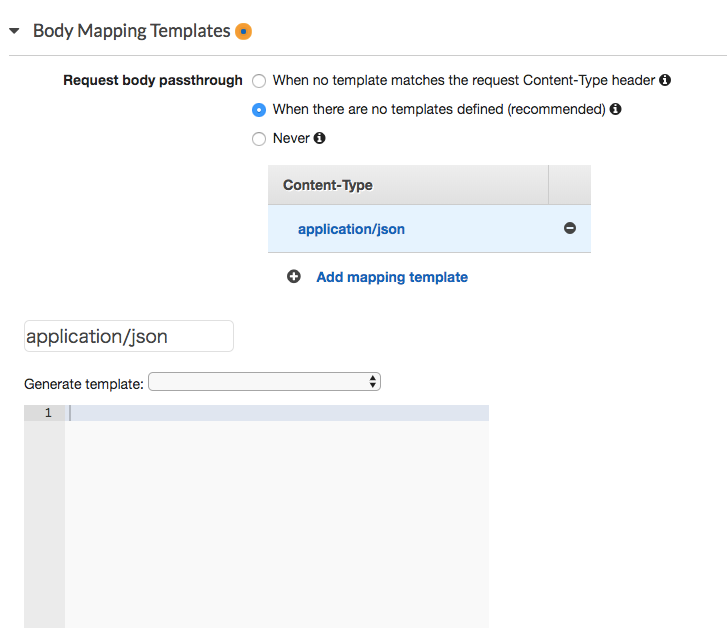Click the Add mapping template link

coord(392,277)
